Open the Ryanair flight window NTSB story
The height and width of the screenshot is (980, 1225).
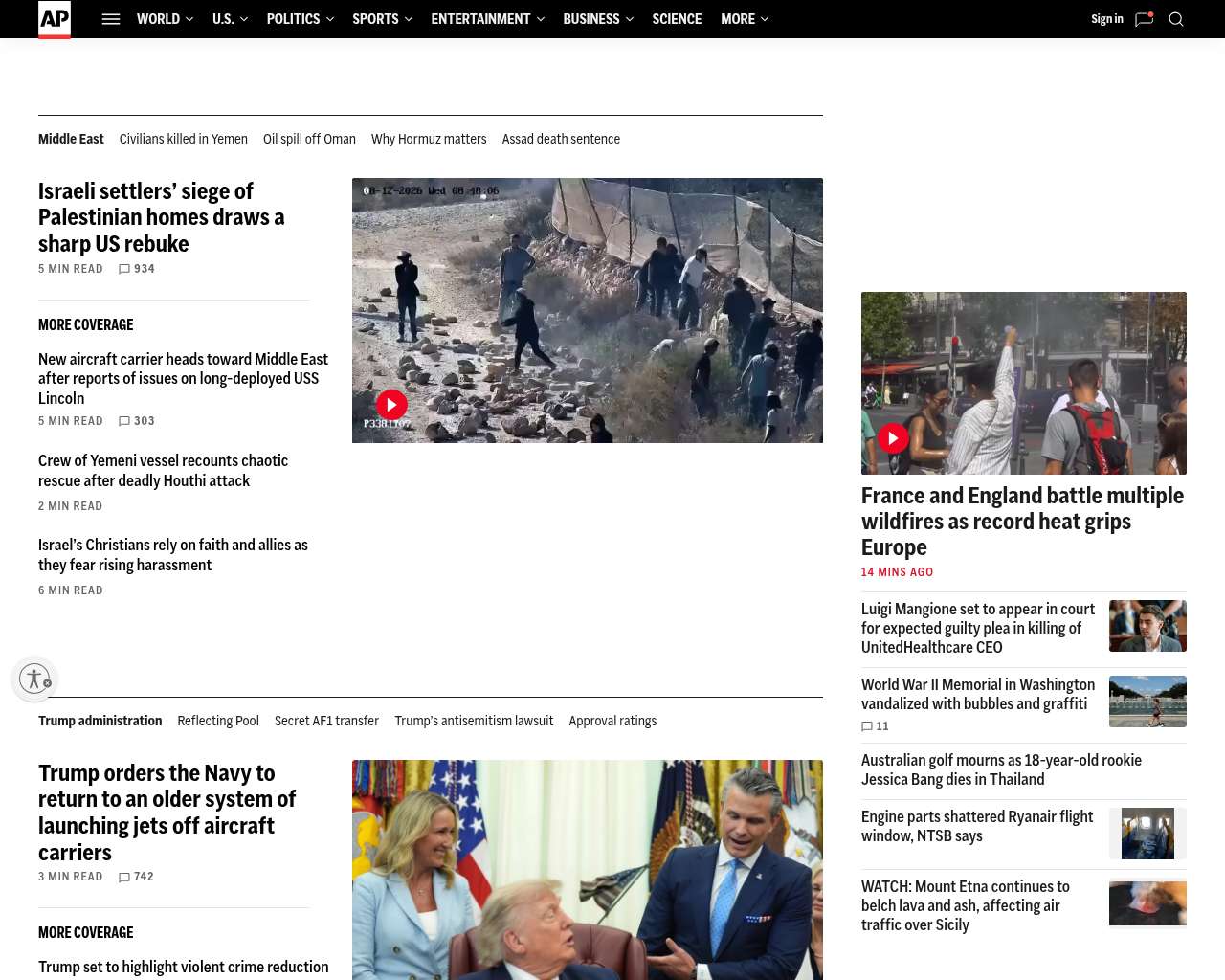point(977,826)
